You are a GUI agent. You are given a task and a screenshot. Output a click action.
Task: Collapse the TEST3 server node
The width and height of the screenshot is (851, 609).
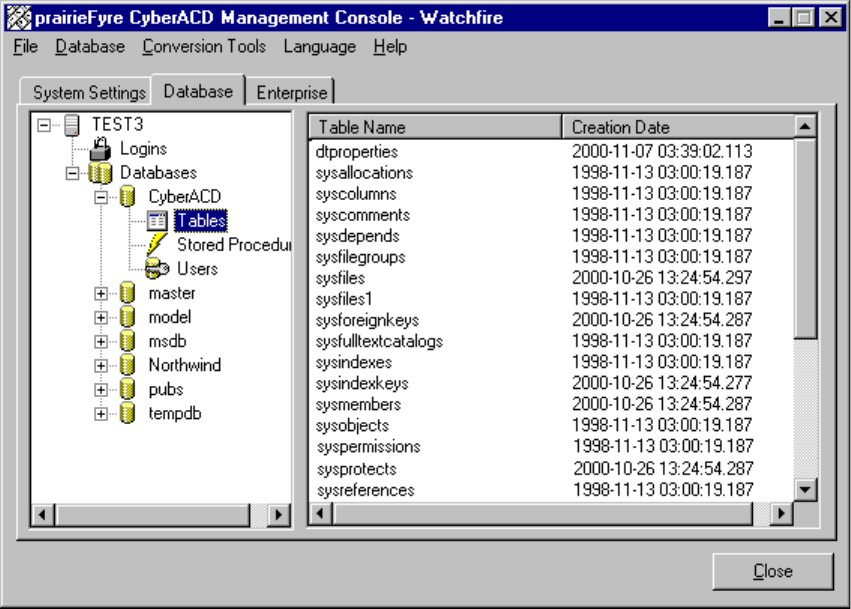coord(43,125)
